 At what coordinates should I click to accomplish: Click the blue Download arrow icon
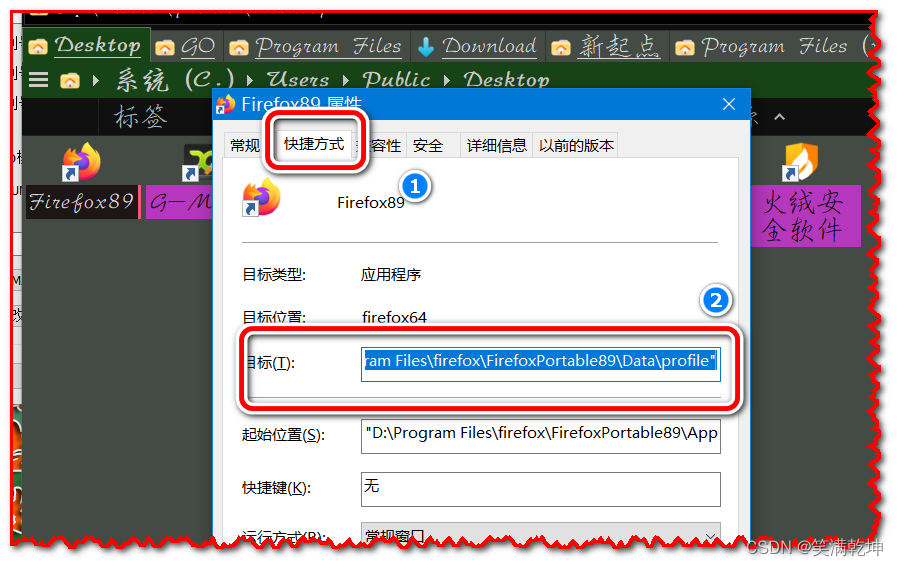[x=426, y=47]
